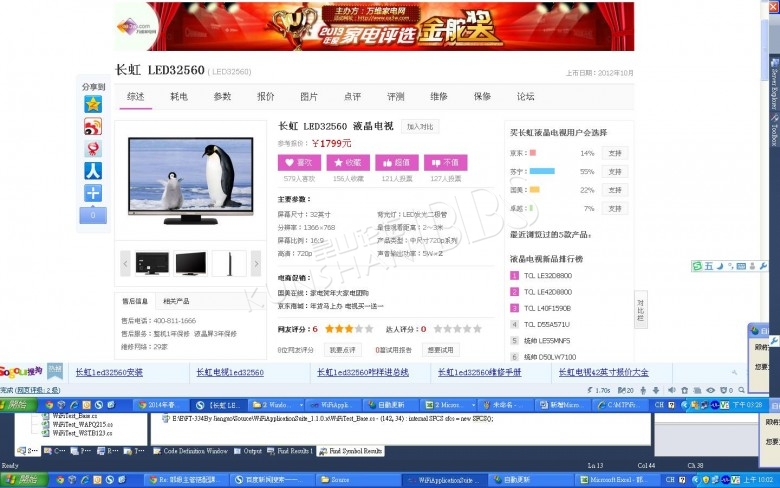
Task: Share via the Renren 人 icon
Action: (93, 171)
